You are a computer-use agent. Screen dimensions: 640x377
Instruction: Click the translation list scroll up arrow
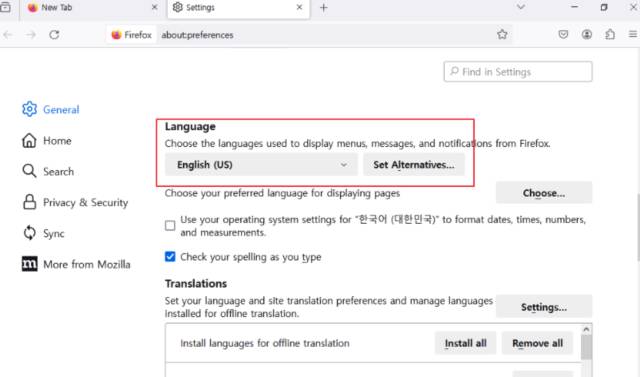[587, 329]
